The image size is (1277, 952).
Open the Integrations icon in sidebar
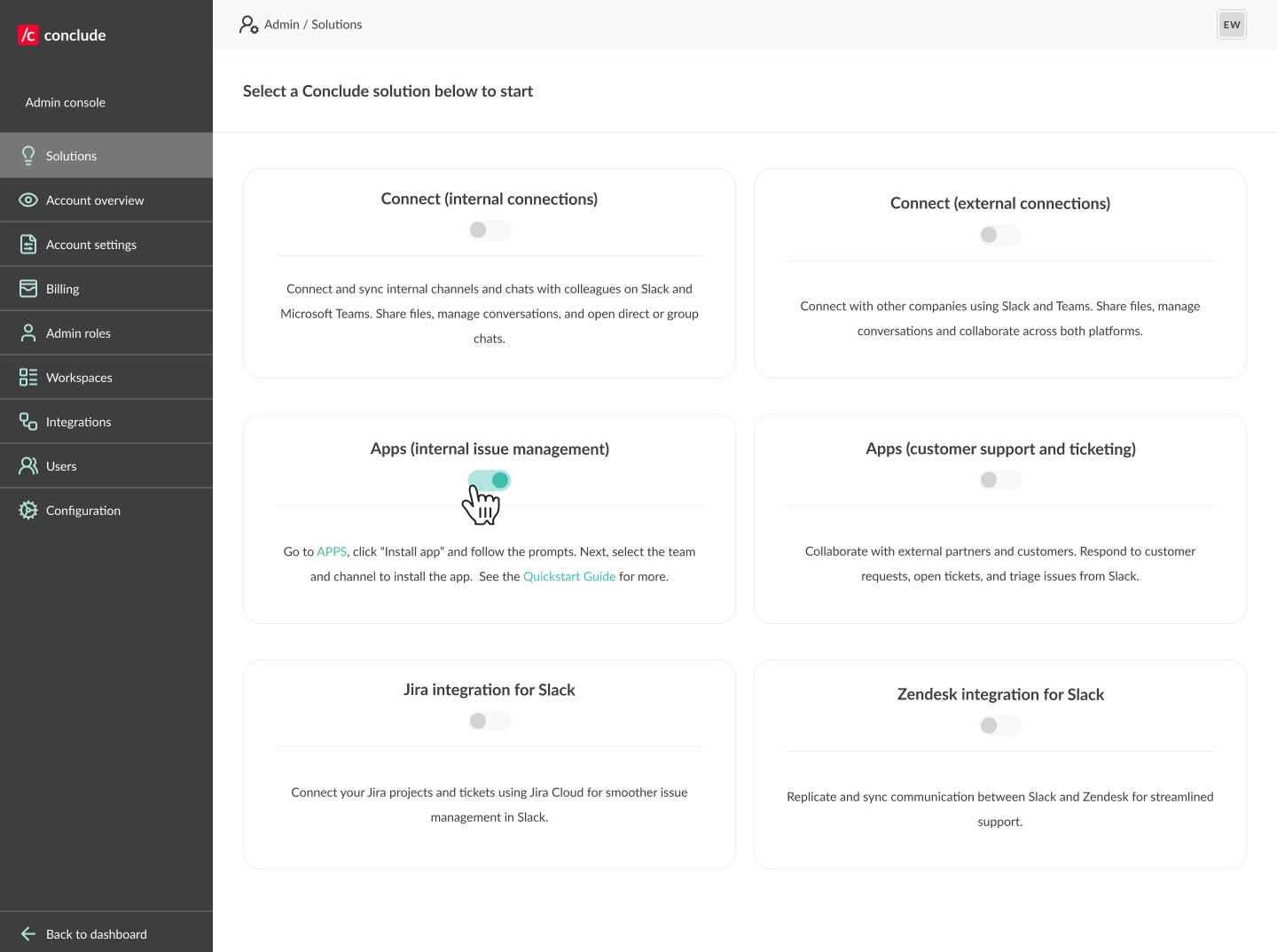(28, 422)
